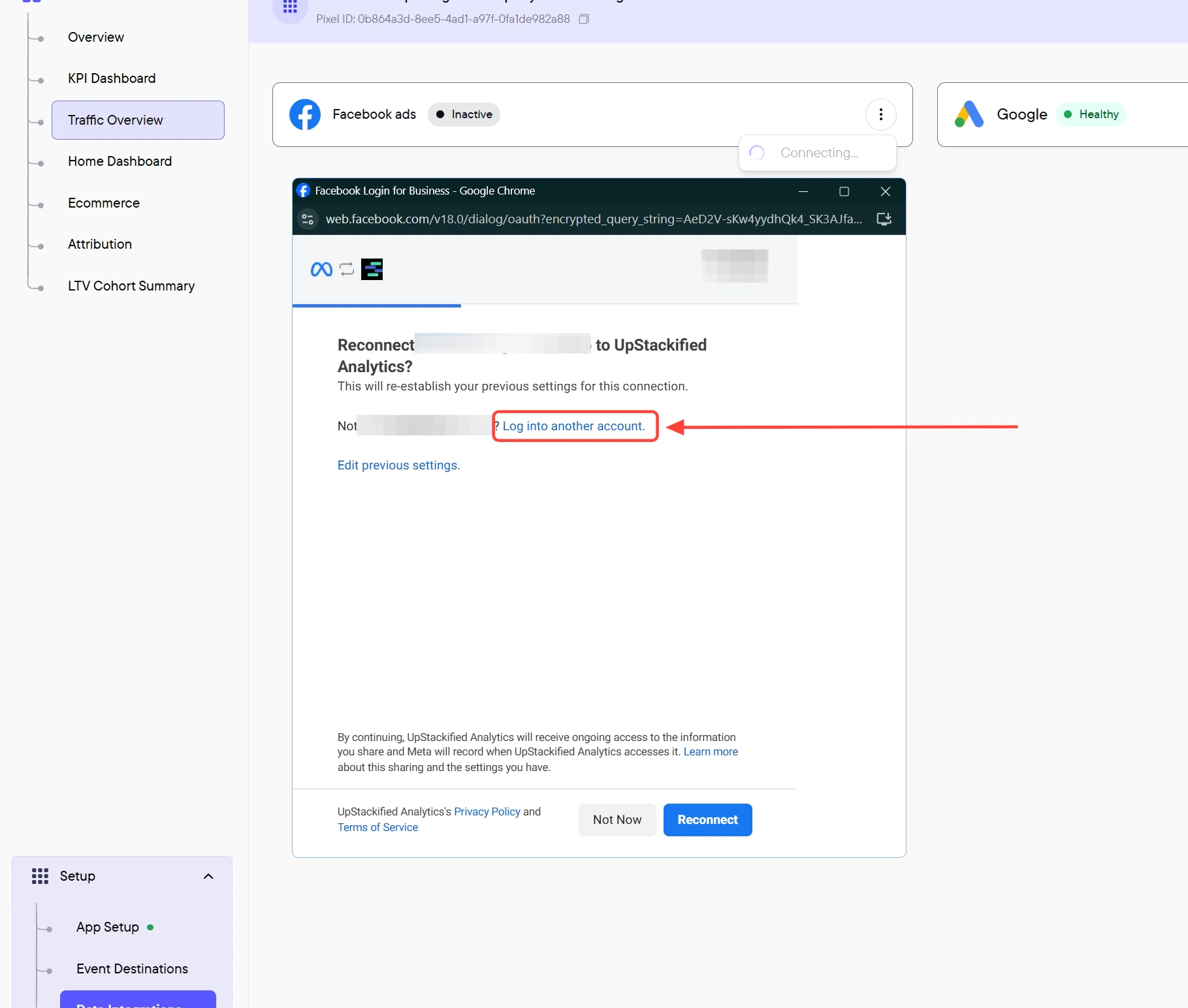Screen dimensions: 1188x1008
Task: Click the Not Now button
Action: pos(617,820)
